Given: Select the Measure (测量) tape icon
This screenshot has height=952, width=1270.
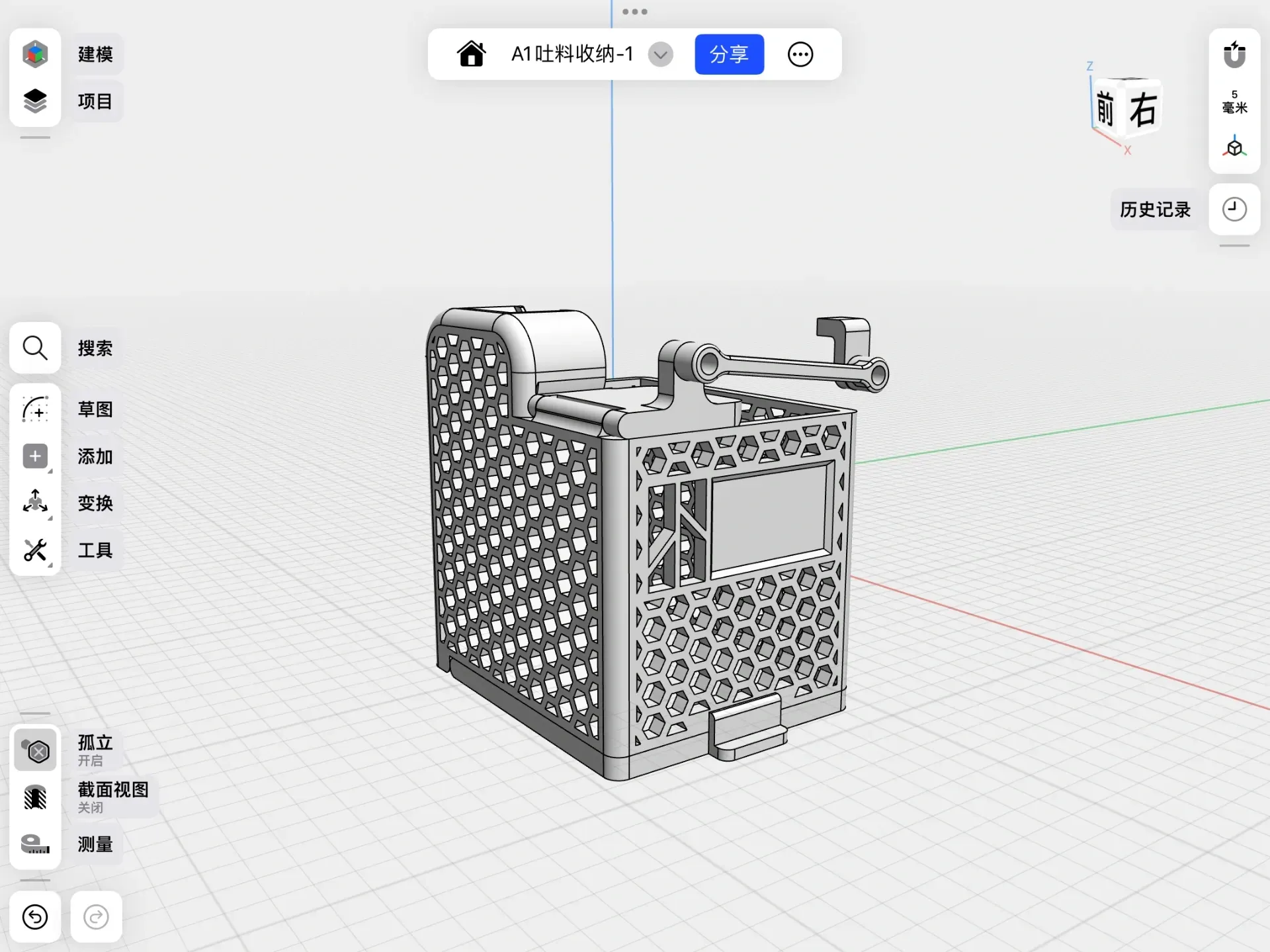Looking at the screenshot, I should [35, 844].
